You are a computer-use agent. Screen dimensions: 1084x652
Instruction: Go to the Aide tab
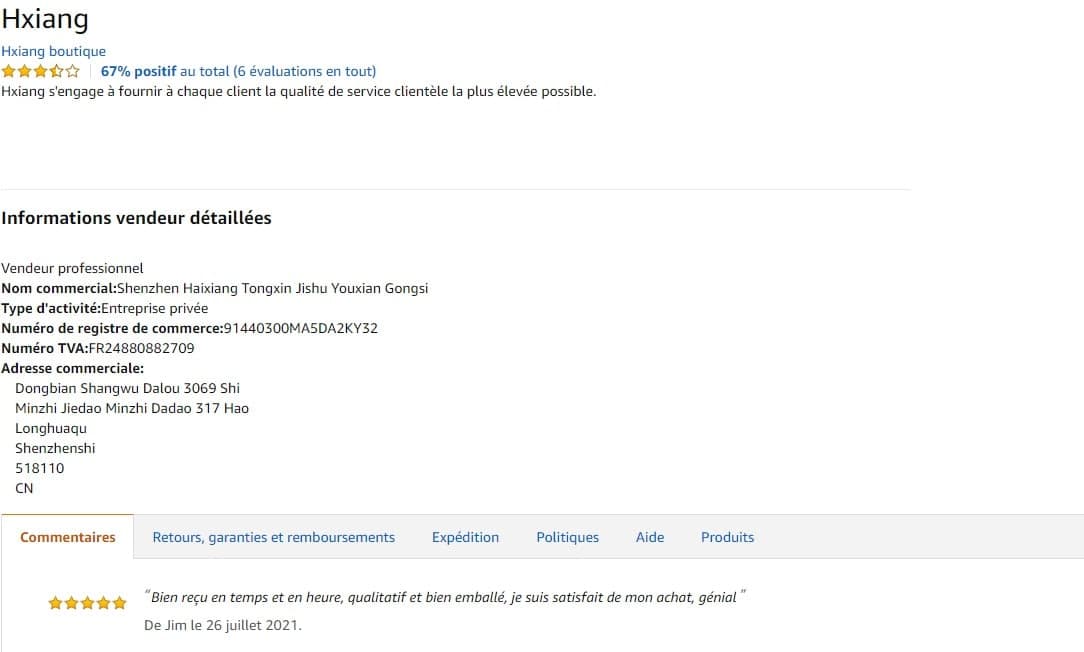650,537
